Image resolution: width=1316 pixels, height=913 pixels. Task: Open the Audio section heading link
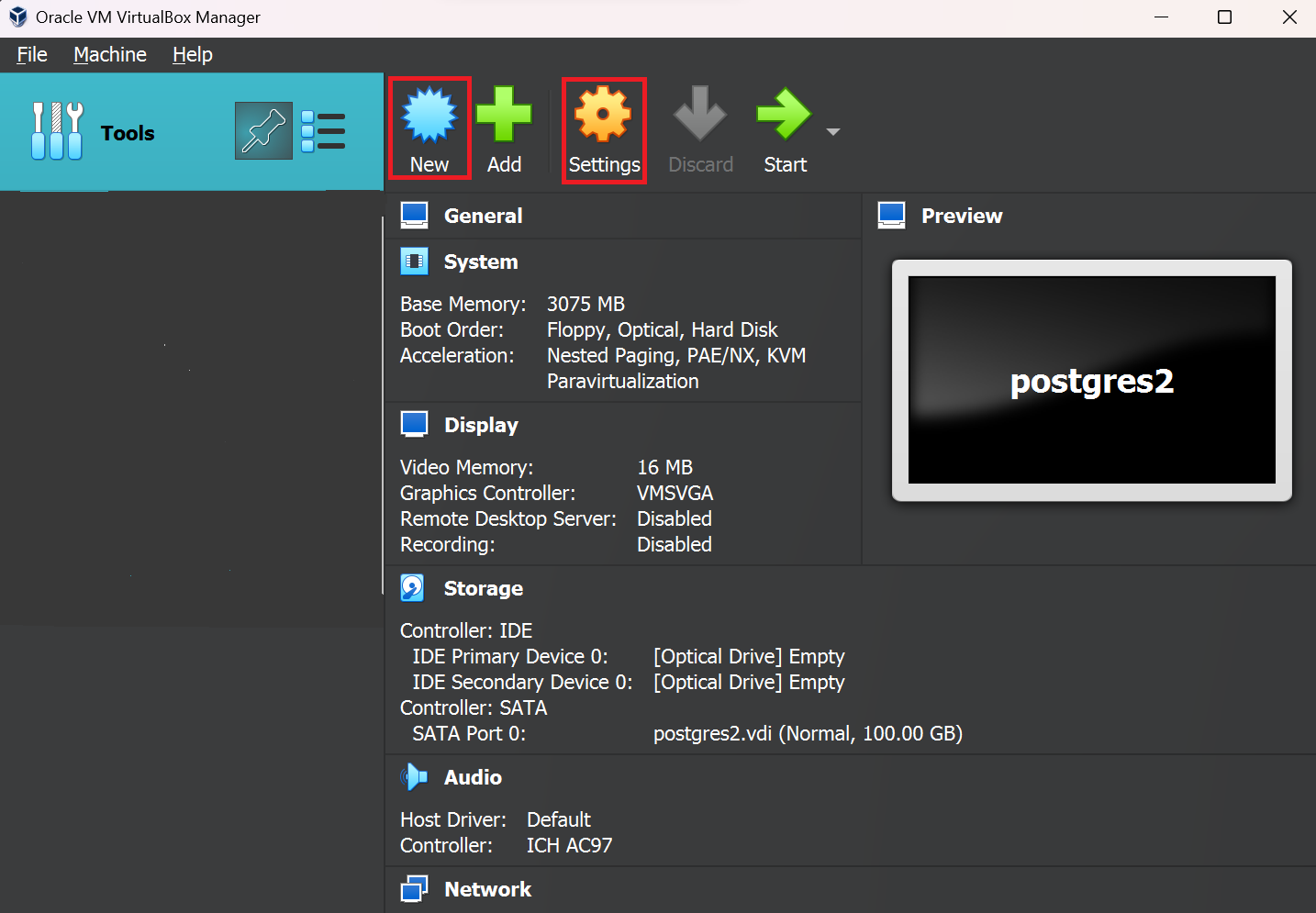click(474, 777)
